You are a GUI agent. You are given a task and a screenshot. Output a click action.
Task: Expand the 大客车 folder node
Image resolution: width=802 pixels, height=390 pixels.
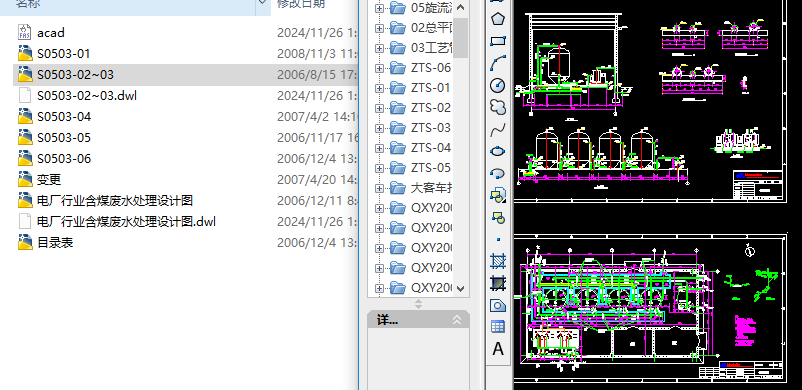pos(379,188)
